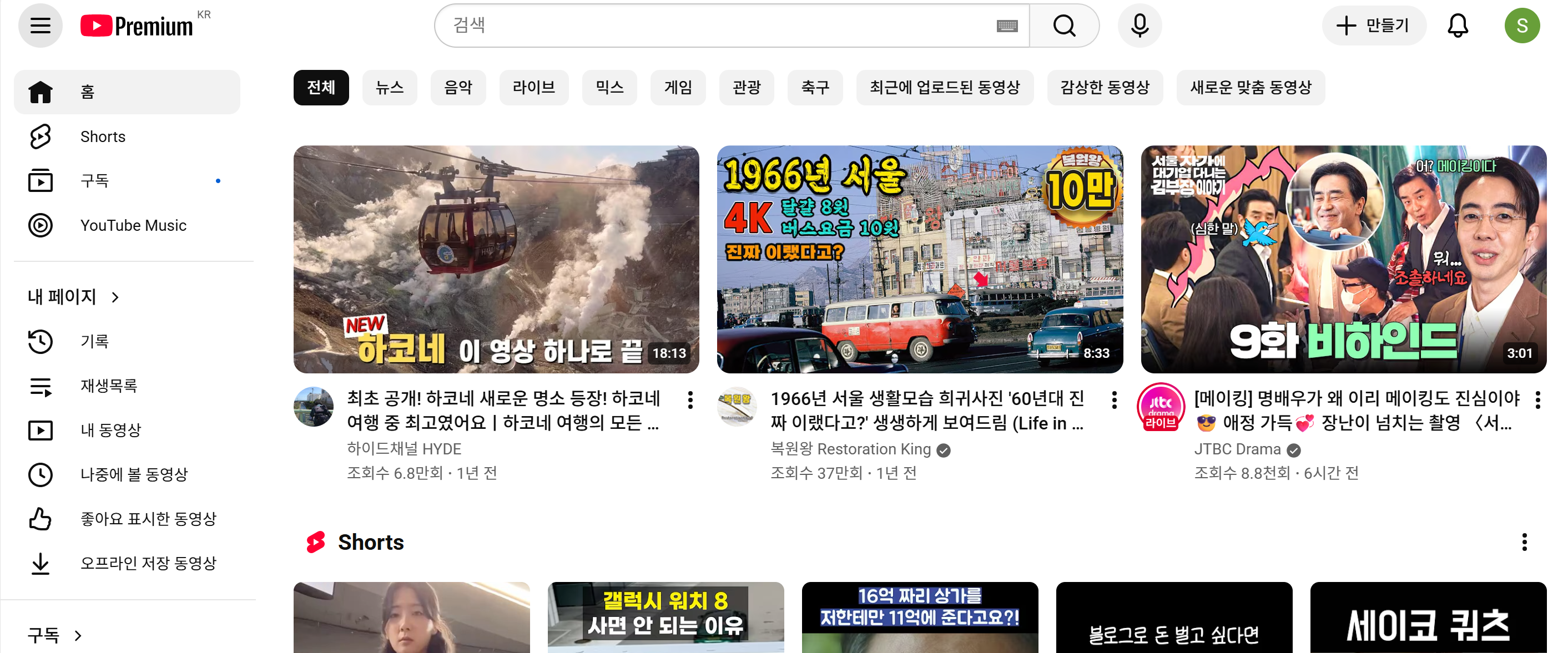Select the 뉴스 filter chip
The width and height of the screenshot is (1568, 653).
[389, 88]
